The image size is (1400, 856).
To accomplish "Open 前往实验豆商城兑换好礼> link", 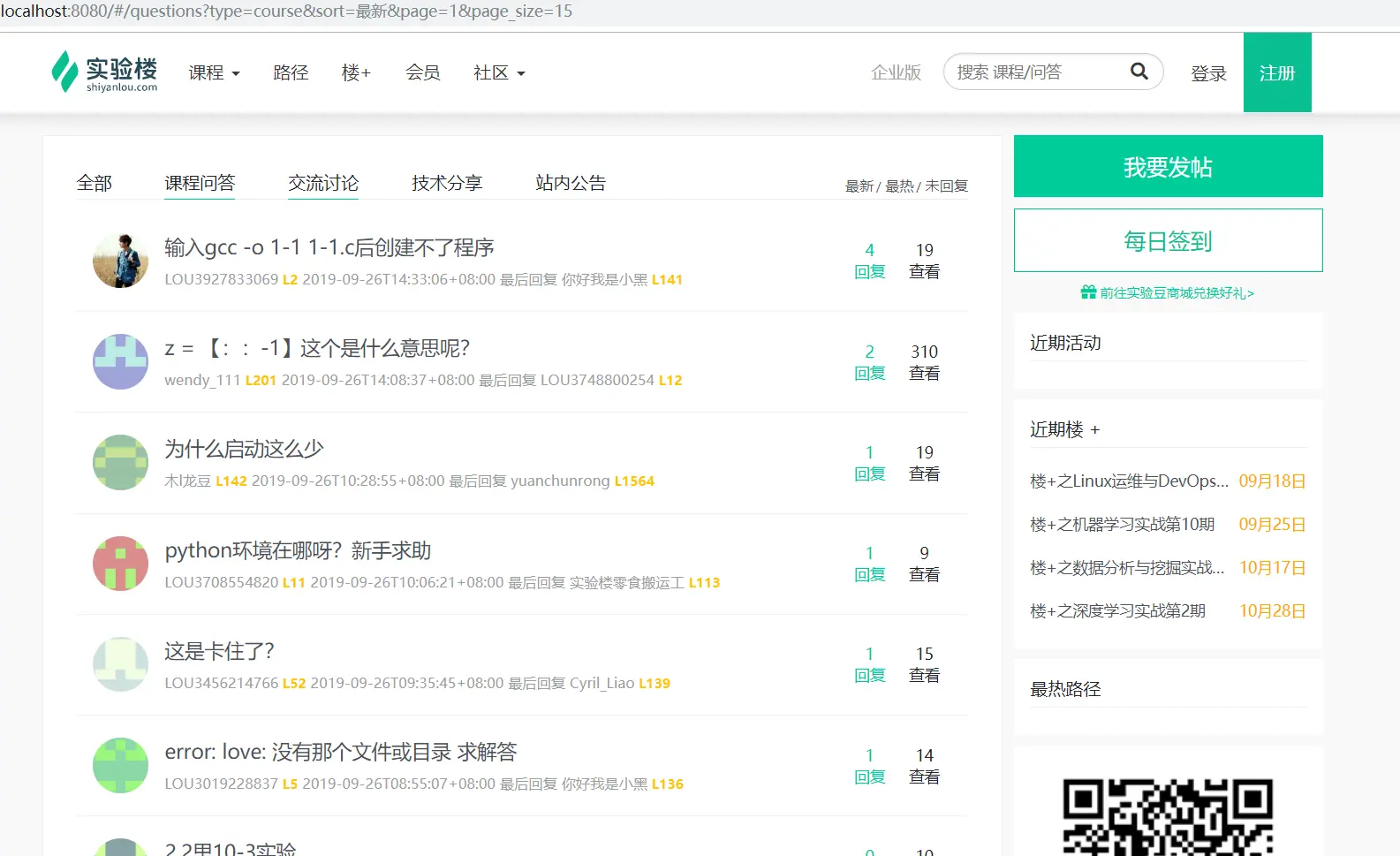I will [1177, 292].
